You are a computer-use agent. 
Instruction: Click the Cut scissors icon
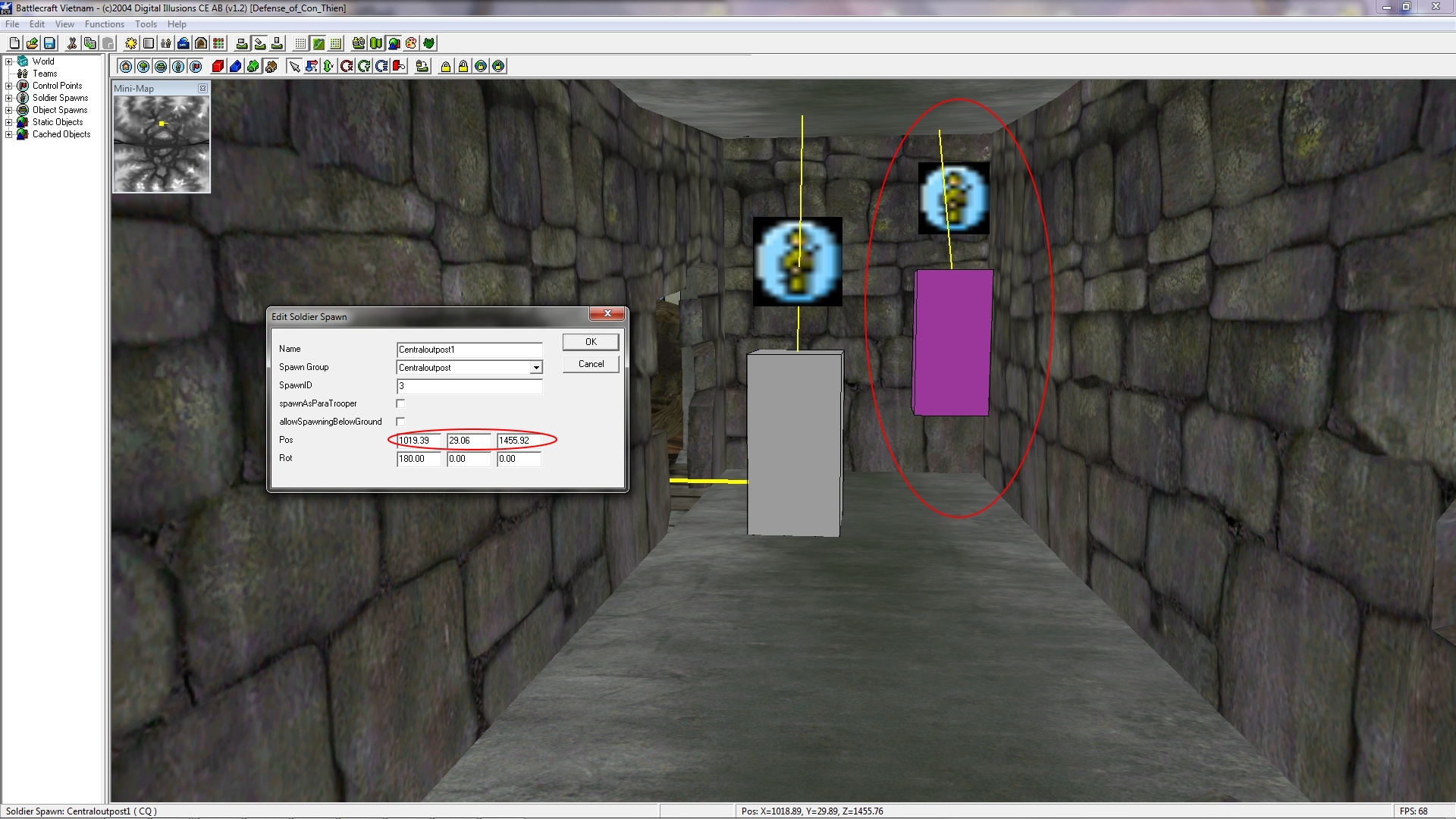[72, 43]
